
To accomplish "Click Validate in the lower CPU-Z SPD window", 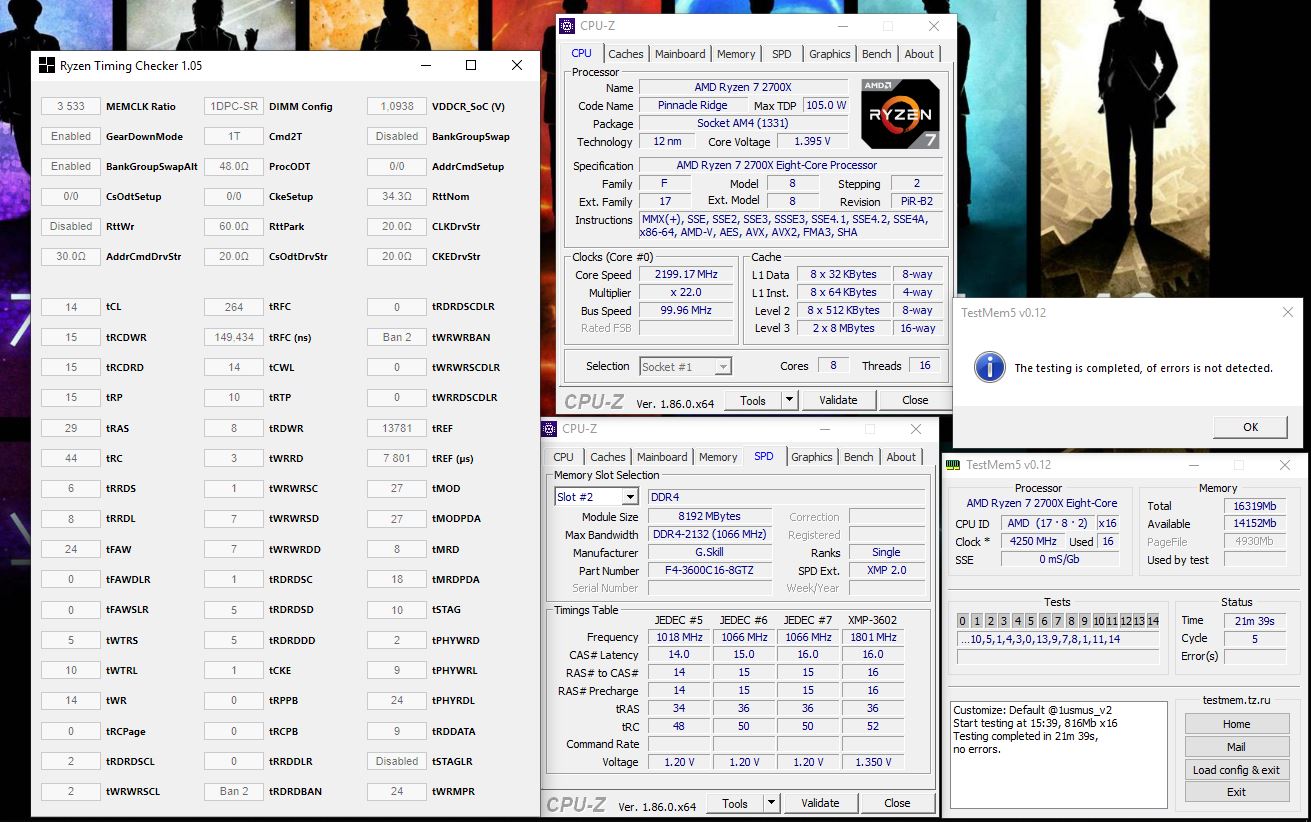I will (820, 803).
